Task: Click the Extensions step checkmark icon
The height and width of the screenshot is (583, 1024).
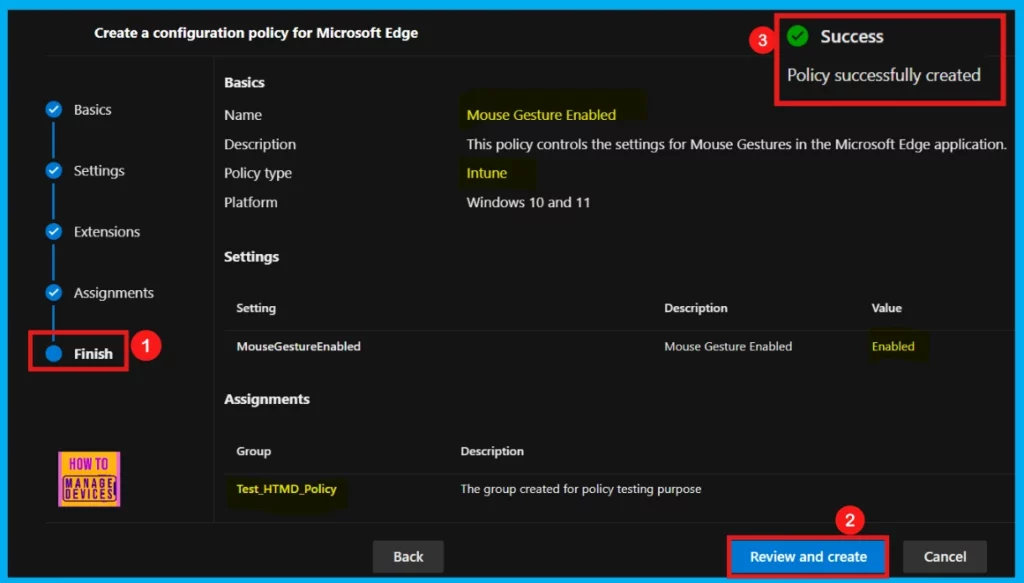Action: click(54, 232)
